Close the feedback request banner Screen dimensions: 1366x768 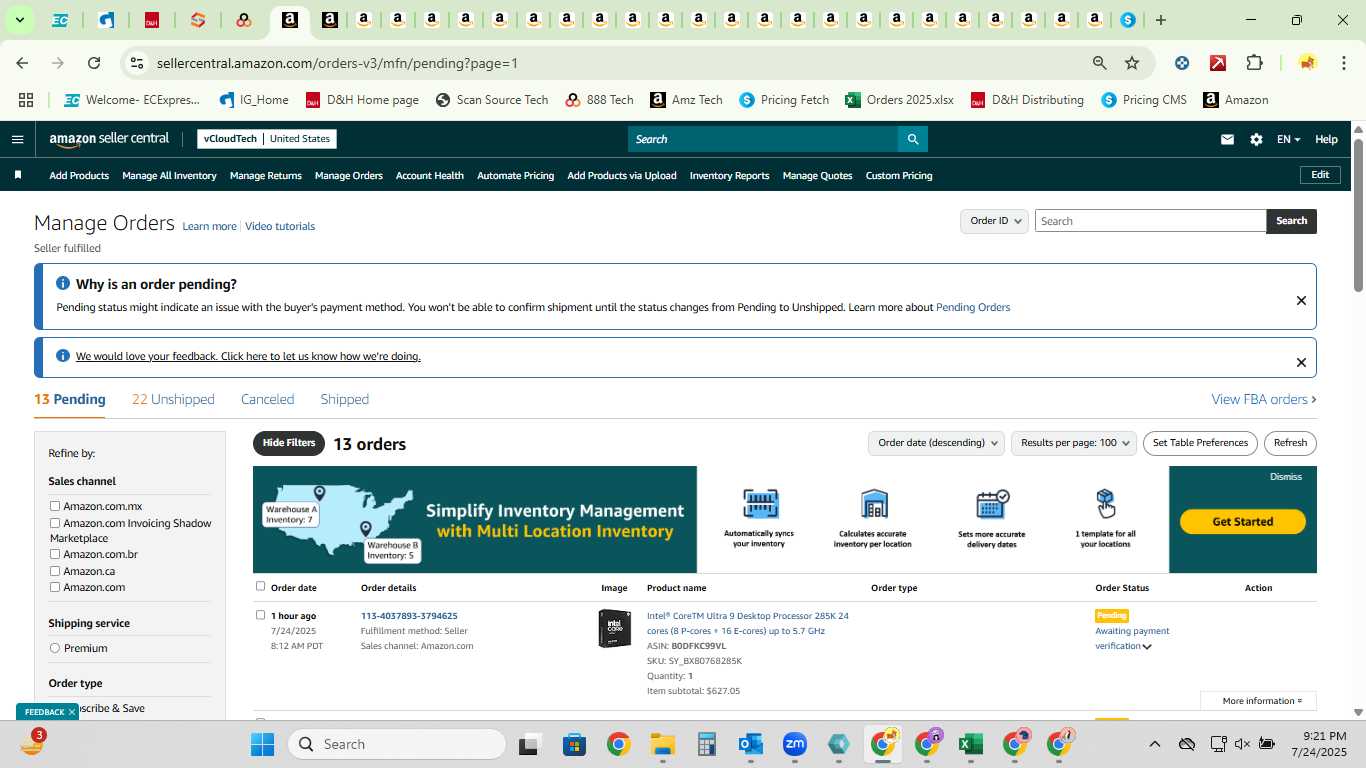coord(1301,362)
